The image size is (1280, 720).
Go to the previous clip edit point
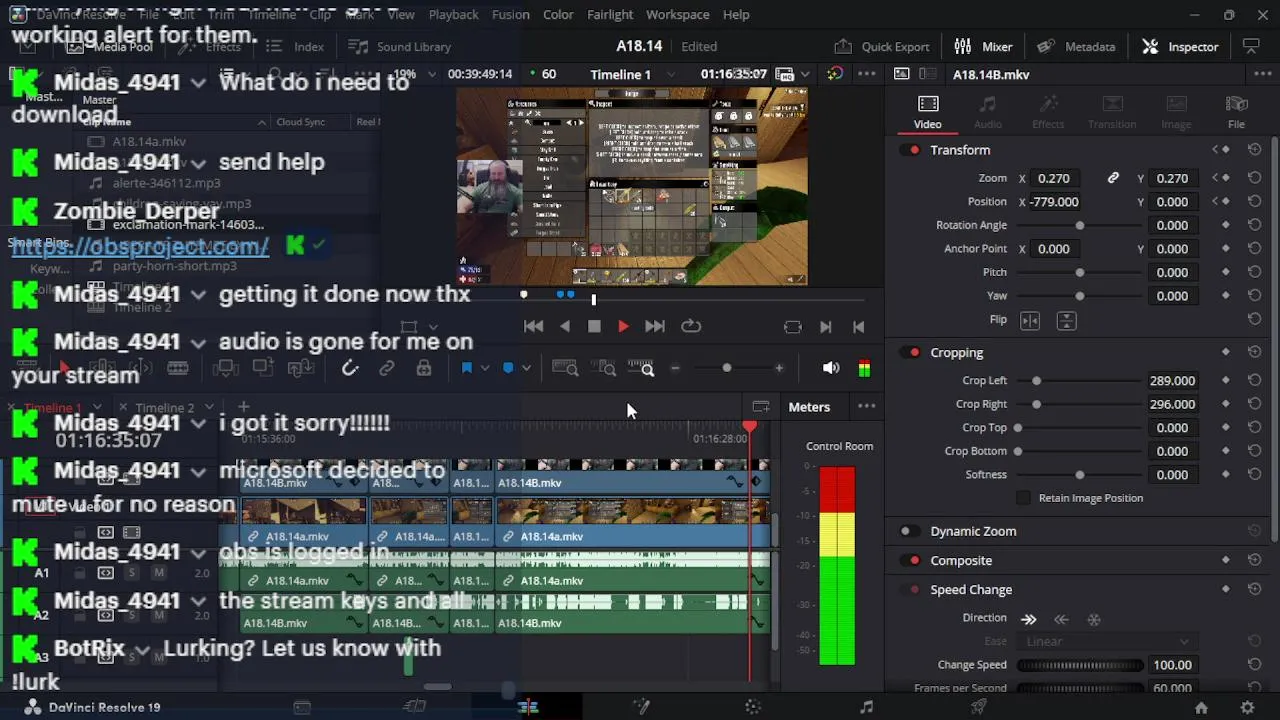tap(858, 327)
